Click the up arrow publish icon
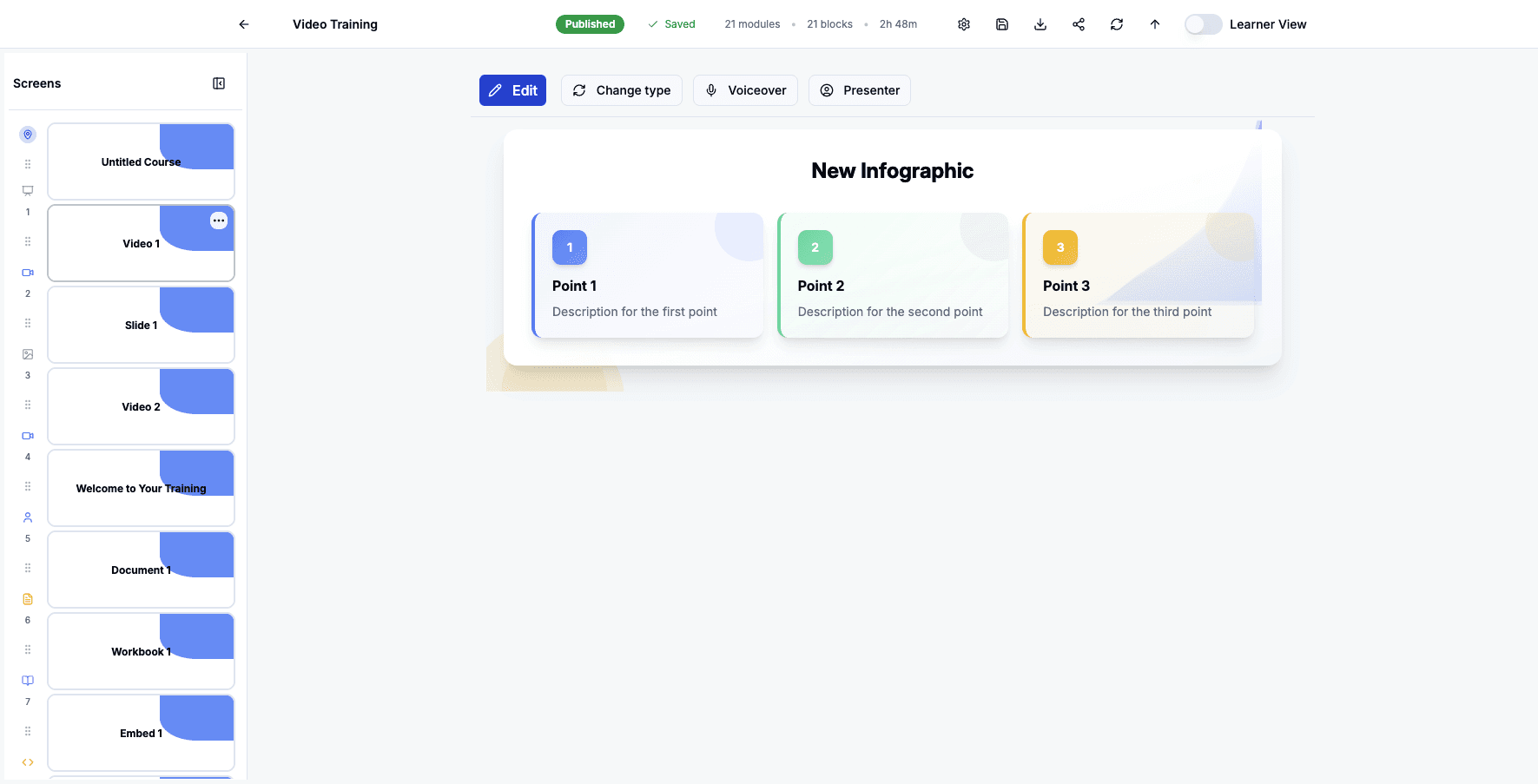1538x784 pixels. (1155, 24)
